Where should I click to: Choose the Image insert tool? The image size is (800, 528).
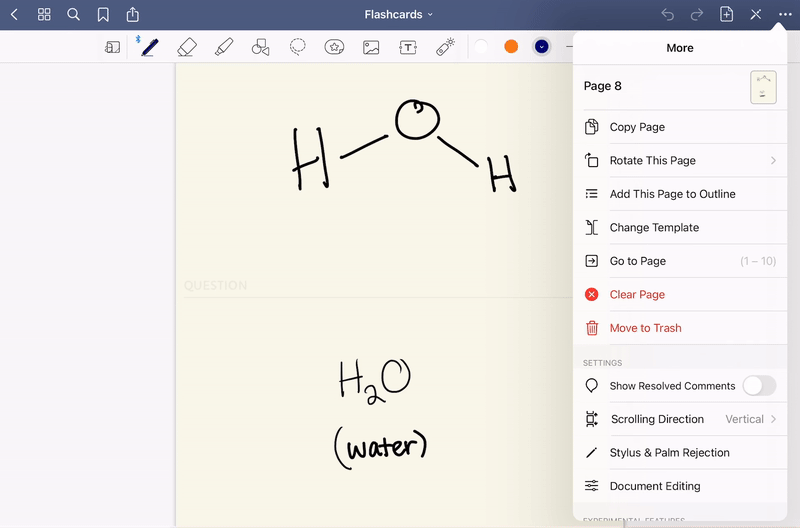tap(371, 47)
